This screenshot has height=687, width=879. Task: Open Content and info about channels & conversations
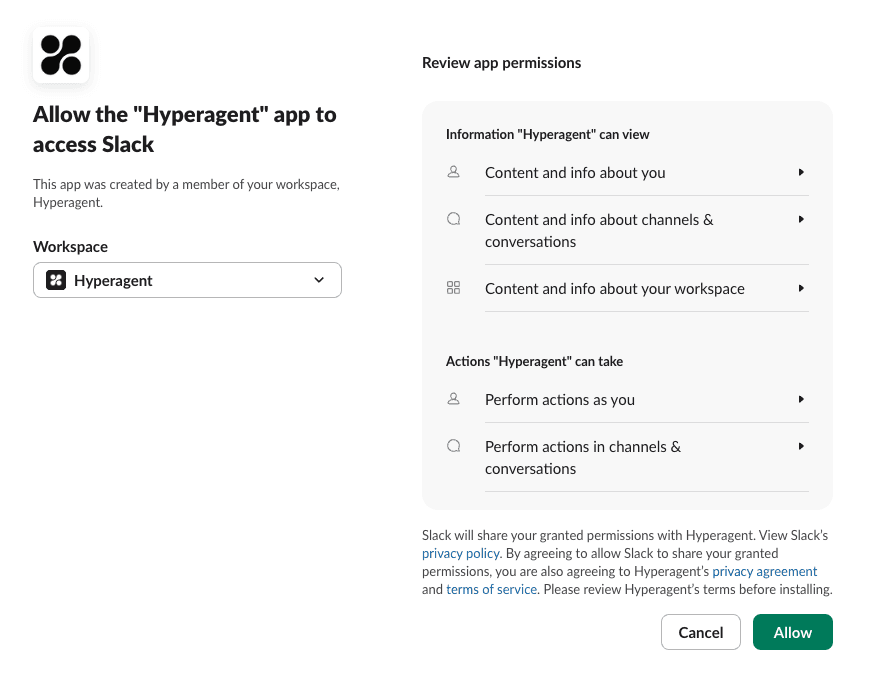pos(627,230)
